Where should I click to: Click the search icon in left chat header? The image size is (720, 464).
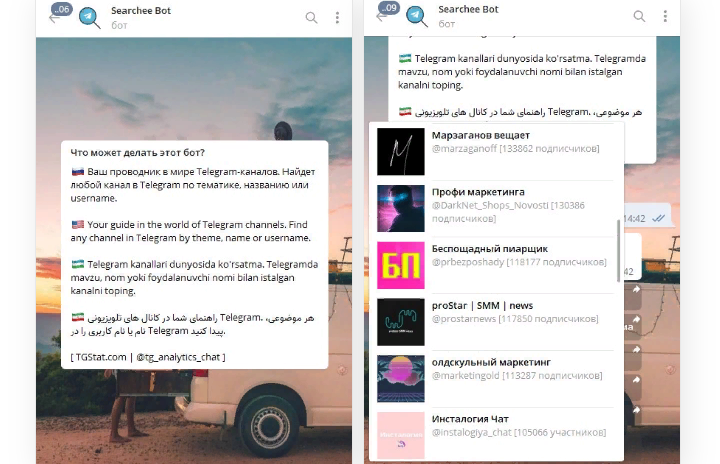tap(311, 18)
